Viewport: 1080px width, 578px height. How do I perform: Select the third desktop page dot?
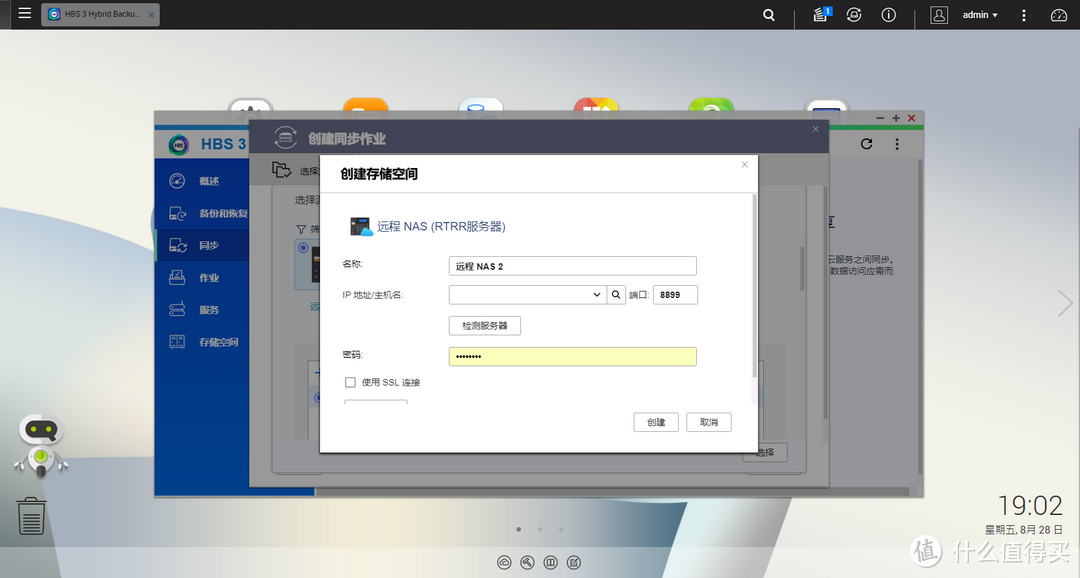[x=561, y=529]
